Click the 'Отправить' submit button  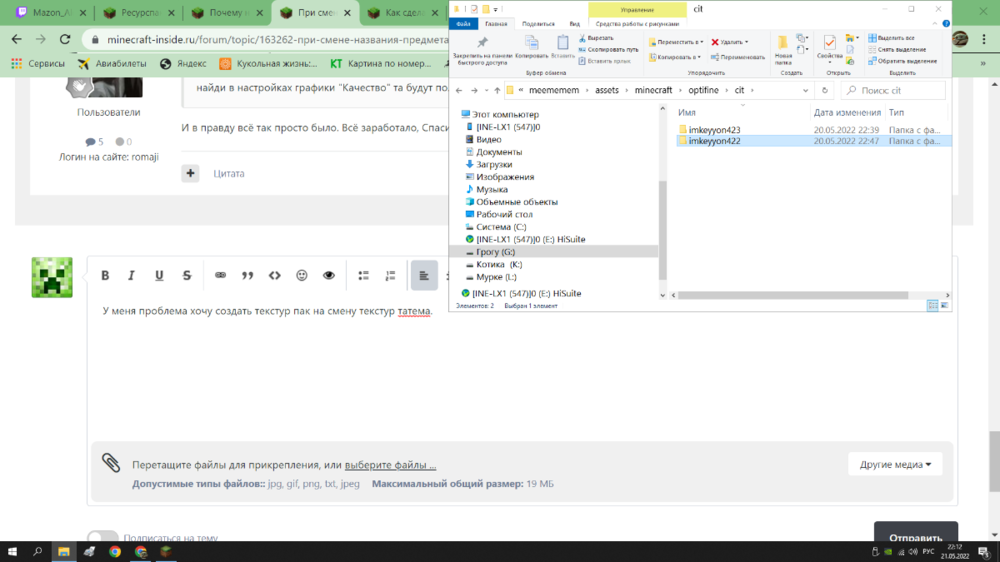(x=915, y=535)
